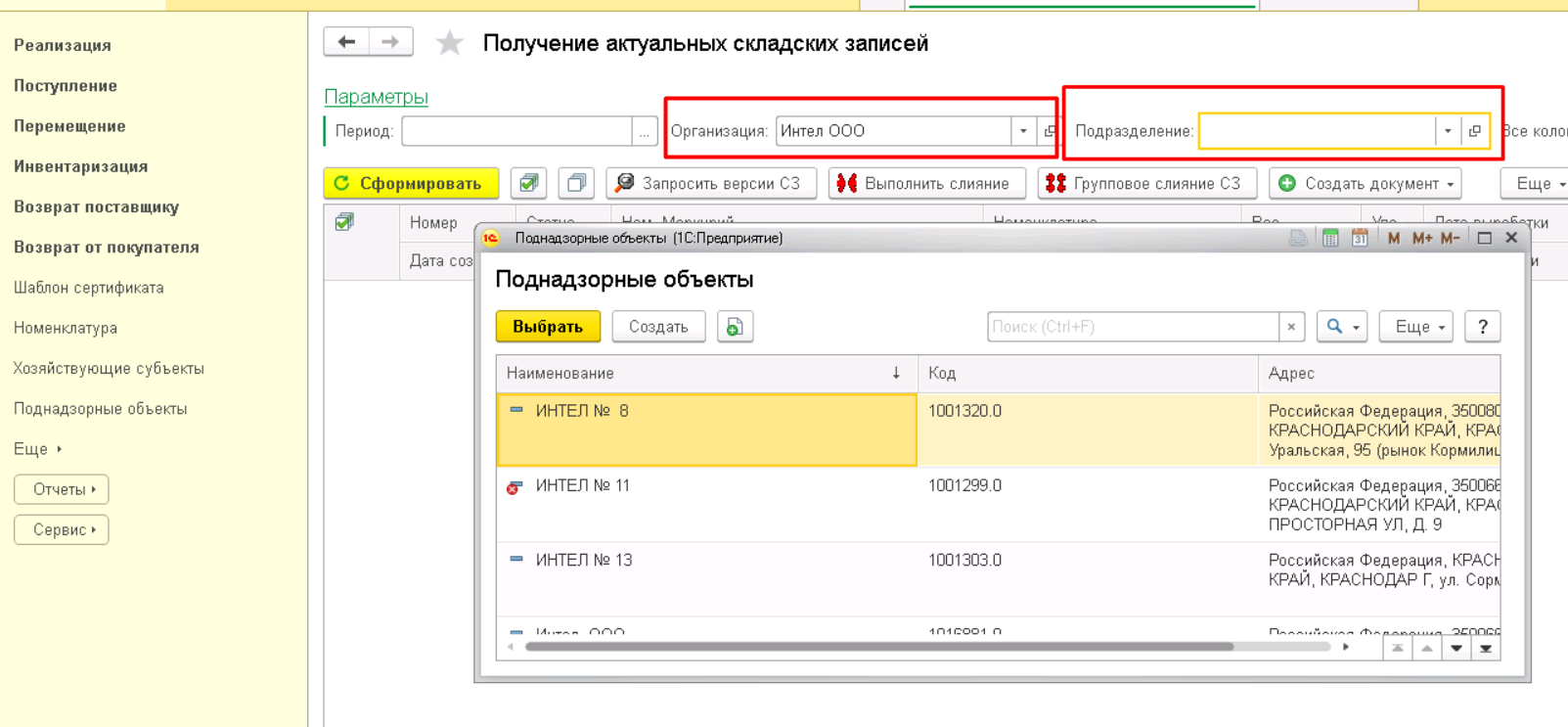Click the checkmark icon in table header
This screenshot has height=727, width=1568.
pos(344,222)
